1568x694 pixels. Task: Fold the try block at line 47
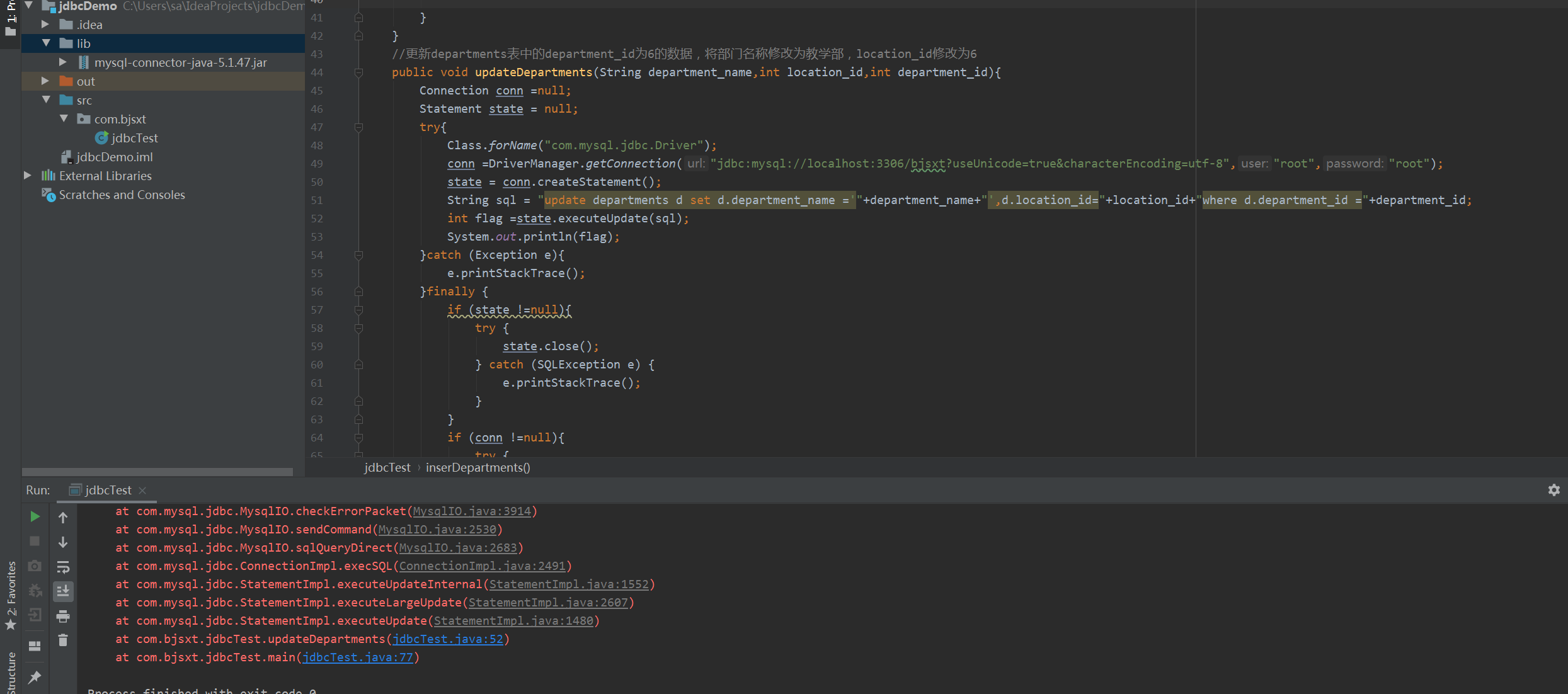(x=358, y=127)
